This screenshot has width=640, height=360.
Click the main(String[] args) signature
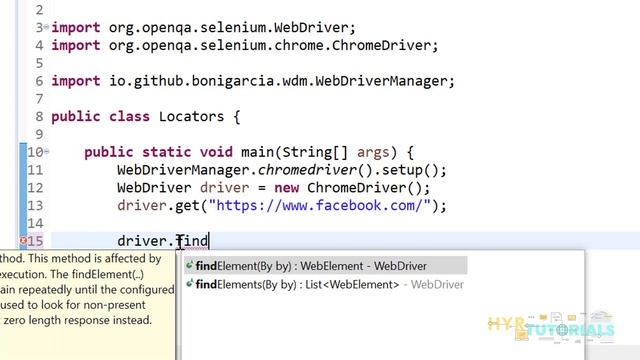click(x=319, y=152)
